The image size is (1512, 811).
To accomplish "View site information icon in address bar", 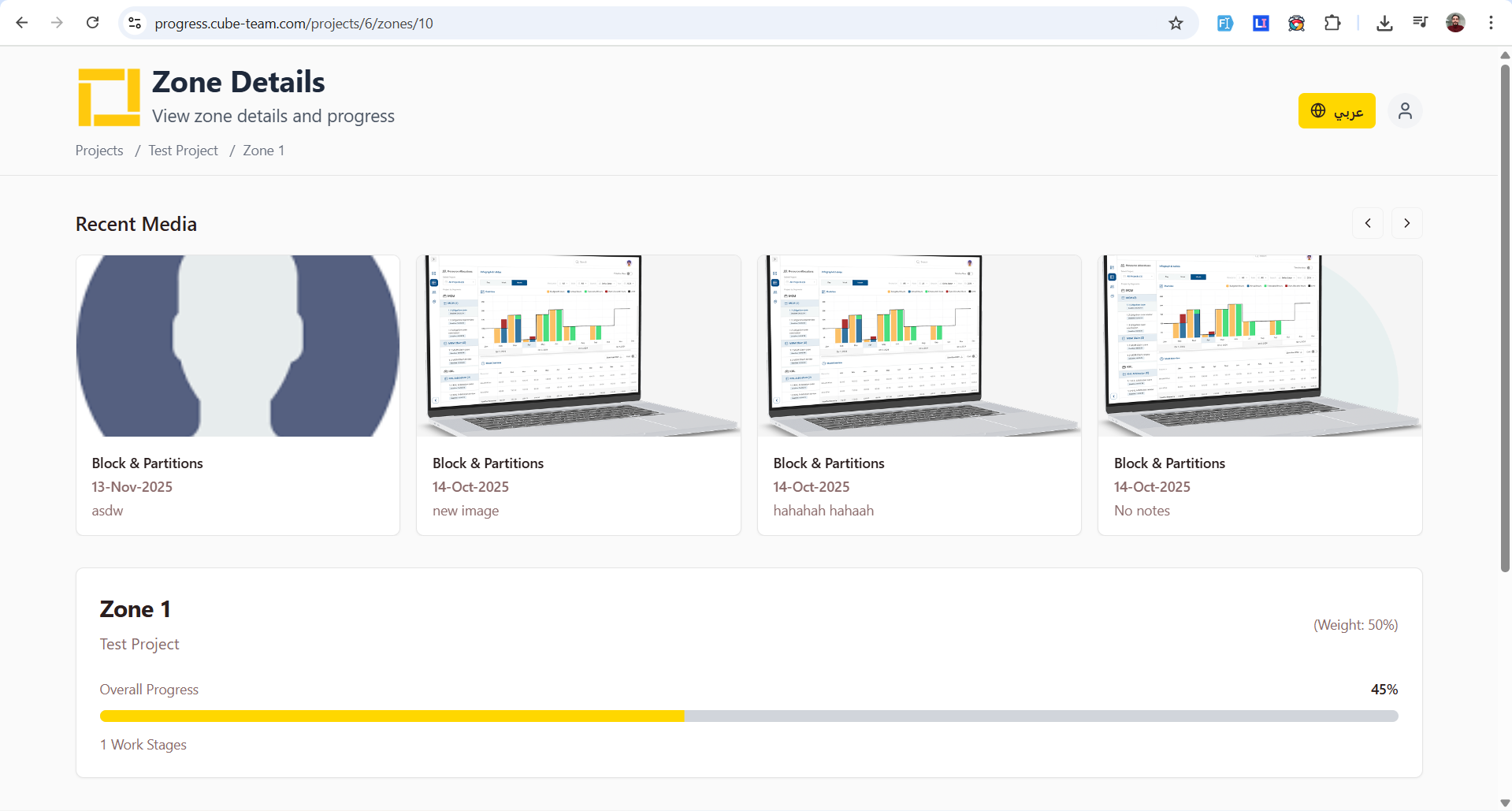I will coord(136,24).
